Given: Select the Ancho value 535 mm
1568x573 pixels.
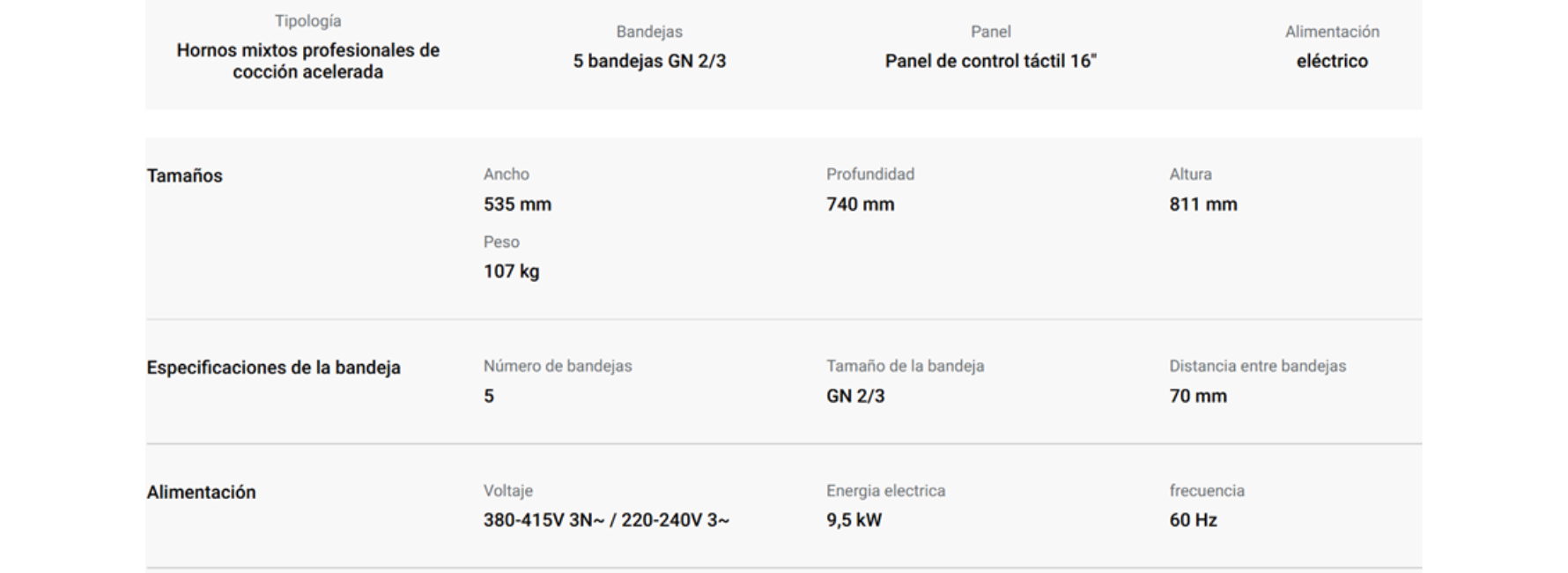Looking at the screenshot, I should (x=517, y=204).
